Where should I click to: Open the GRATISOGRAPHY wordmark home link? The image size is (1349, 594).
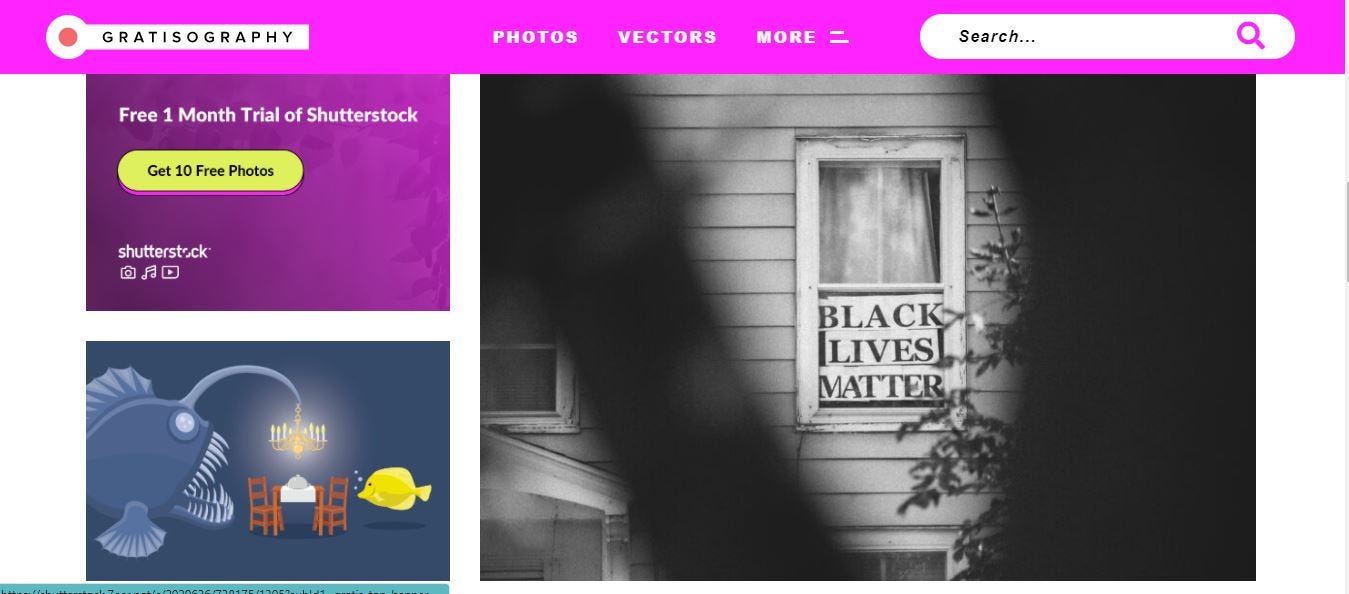pos(198,37)
